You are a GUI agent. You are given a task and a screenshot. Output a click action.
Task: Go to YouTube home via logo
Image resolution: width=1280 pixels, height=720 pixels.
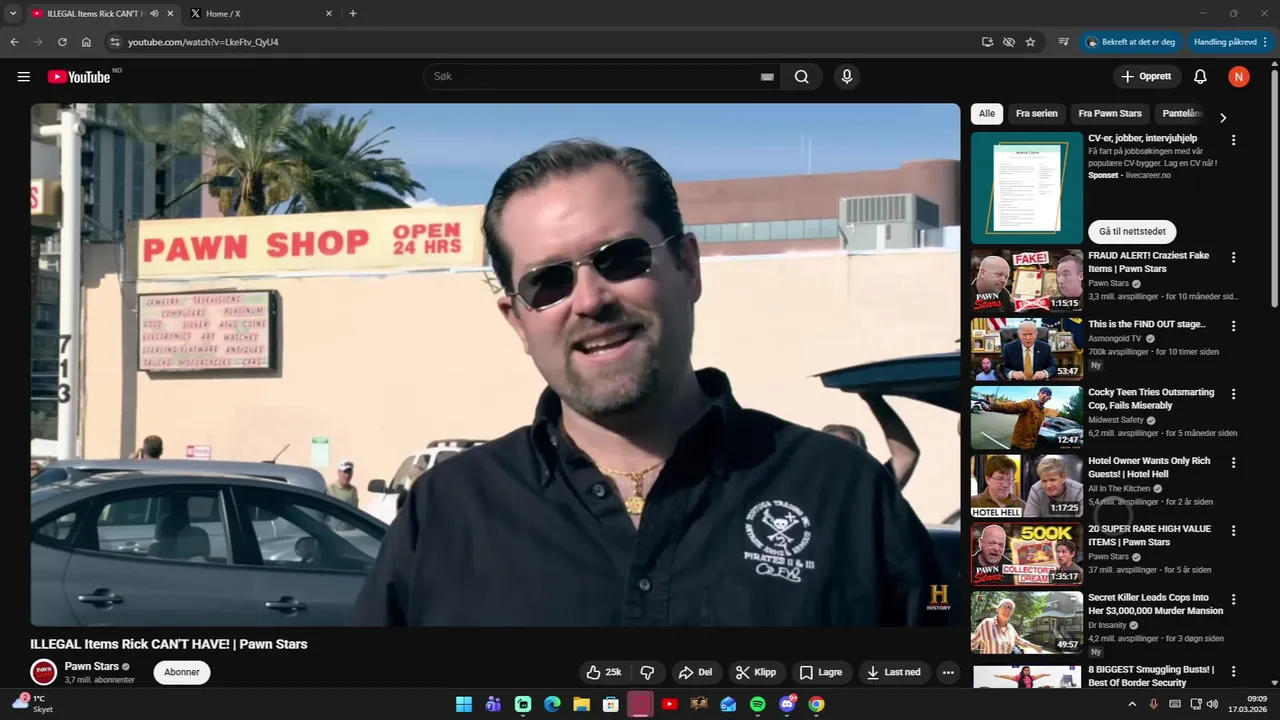79,77
